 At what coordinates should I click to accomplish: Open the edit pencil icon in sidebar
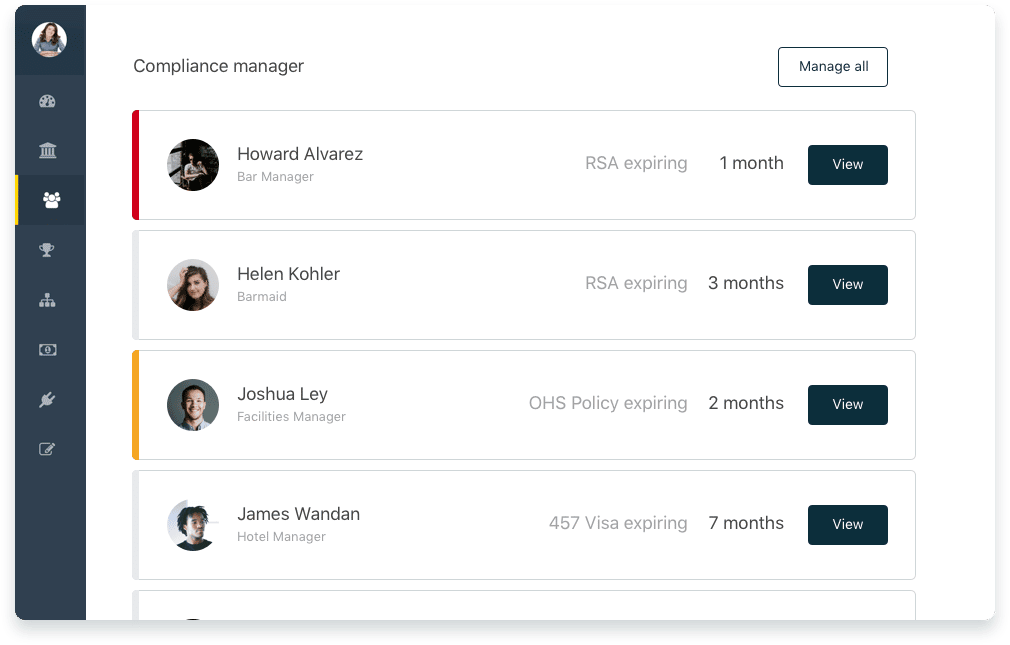point(47,449)
